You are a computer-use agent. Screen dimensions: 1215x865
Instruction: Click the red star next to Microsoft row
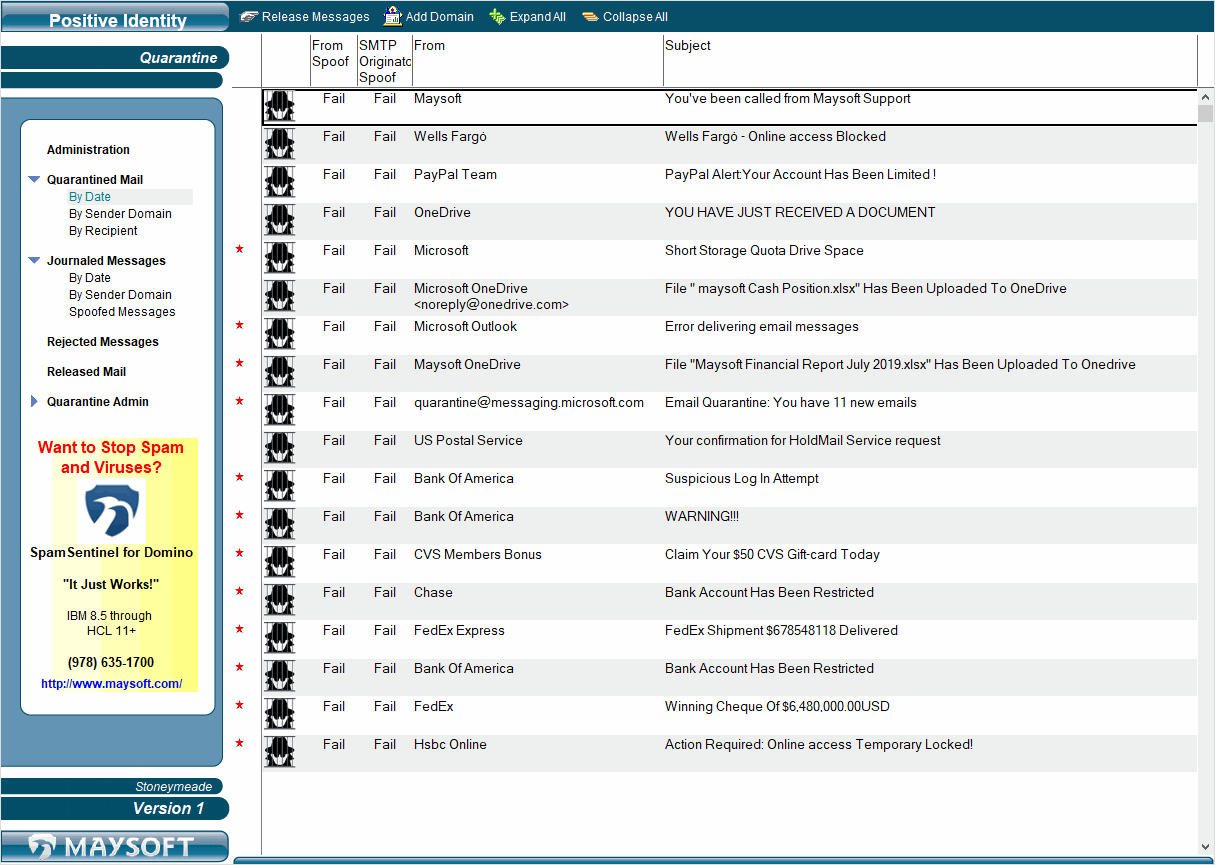point(239,249)
